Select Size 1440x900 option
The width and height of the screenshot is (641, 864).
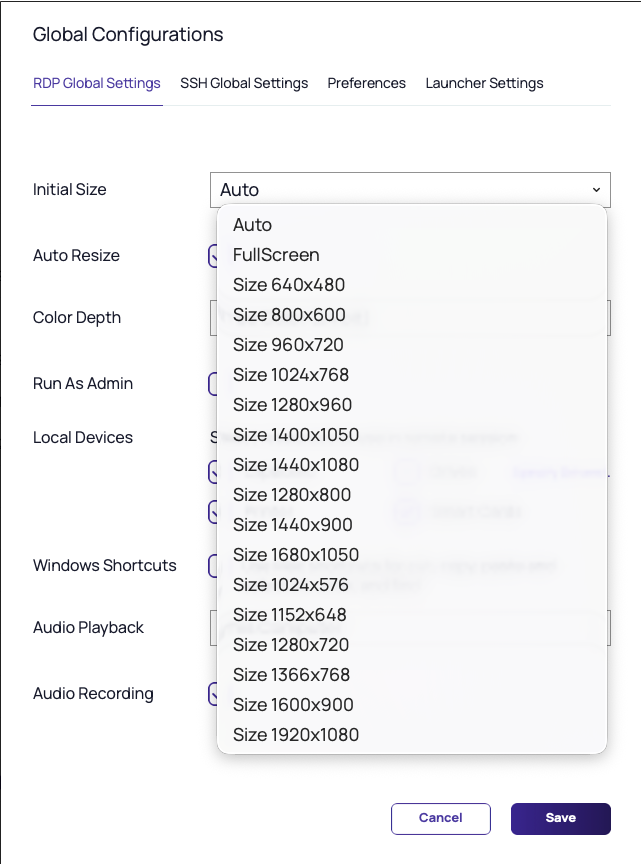click(x=292, y=525)
